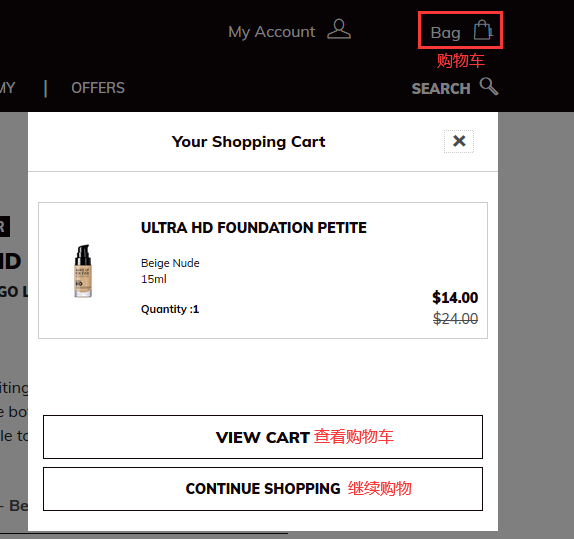Close the Your Shopping Cart popup
The width and height of the screenshot is (574, 539).
(x=459, y=141)
